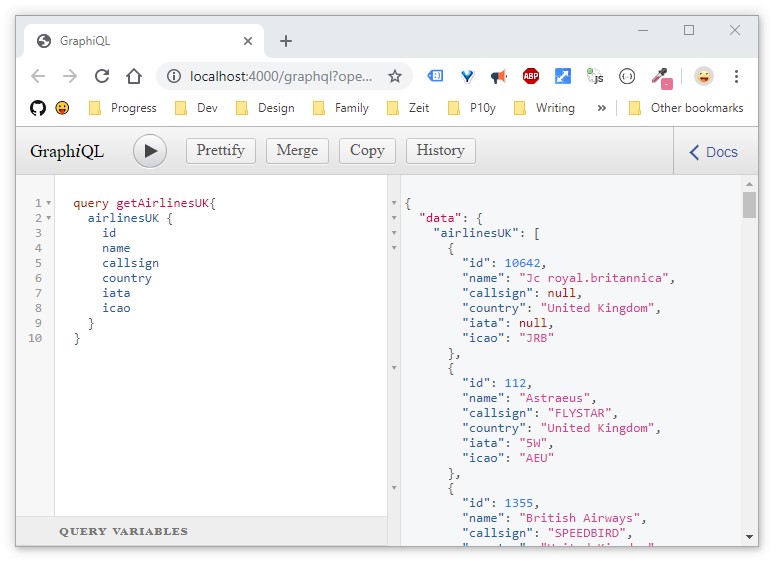Collapse the query at editor line 1

[49, 203]
